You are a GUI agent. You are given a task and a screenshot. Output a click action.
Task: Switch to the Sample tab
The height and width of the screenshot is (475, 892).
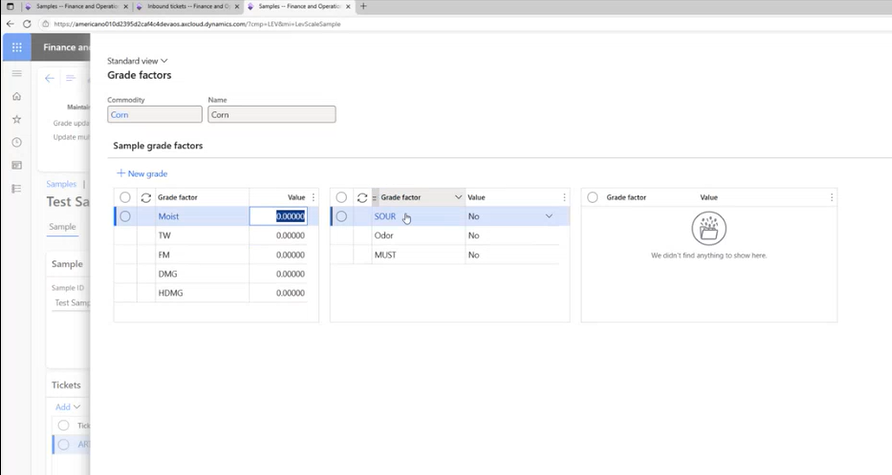[x=62, y=227]
